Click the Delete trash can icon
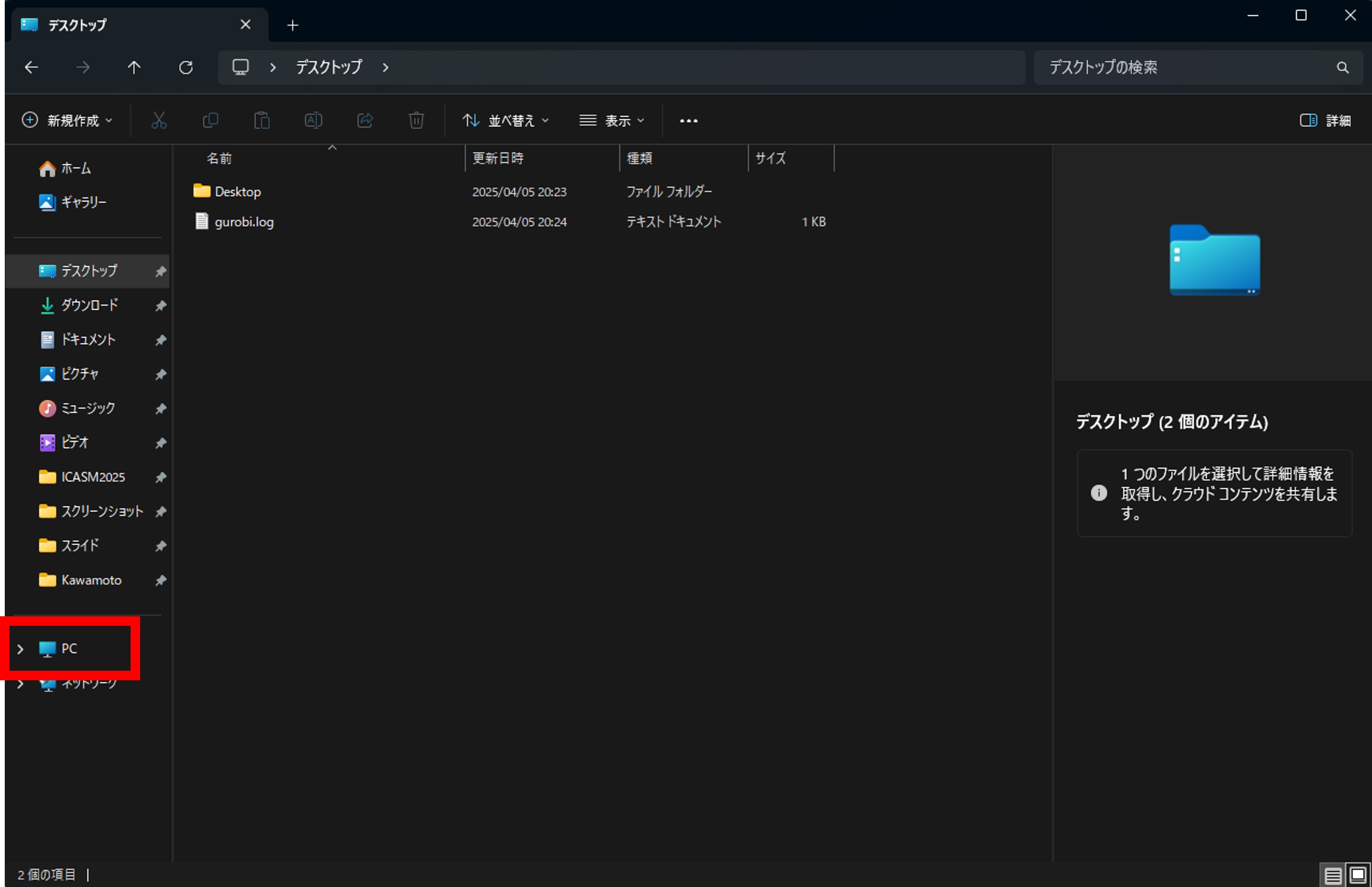Viewport: 1372px width, 887px height. (416, 120)
